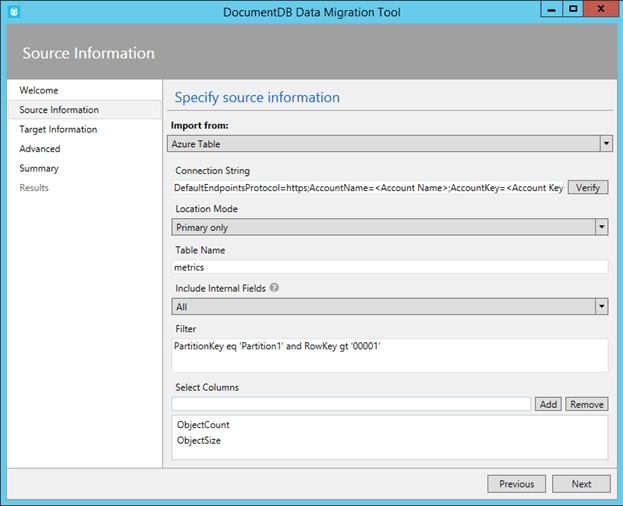Open the Summary step
This screenshot has width=623, height=506.
(x=39, y=168)
